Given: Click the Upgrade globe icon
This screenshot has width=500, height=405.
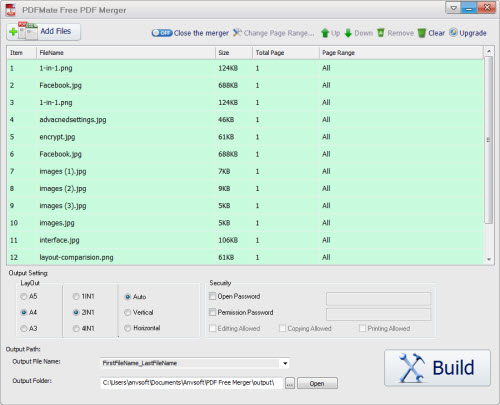Looking at the screenshot, I should (453, 32).
